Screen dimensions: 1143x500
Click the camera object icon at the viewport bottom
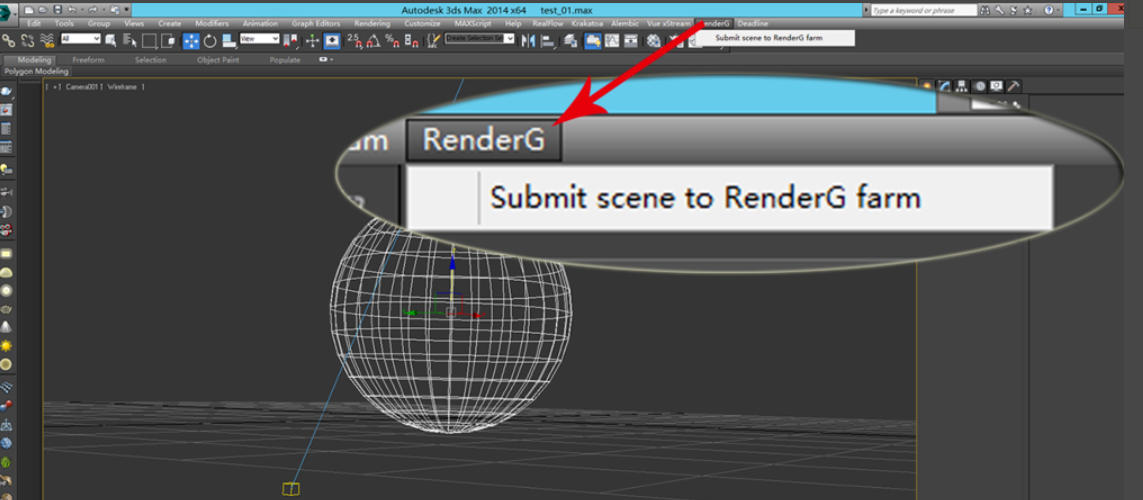(291, 488)
